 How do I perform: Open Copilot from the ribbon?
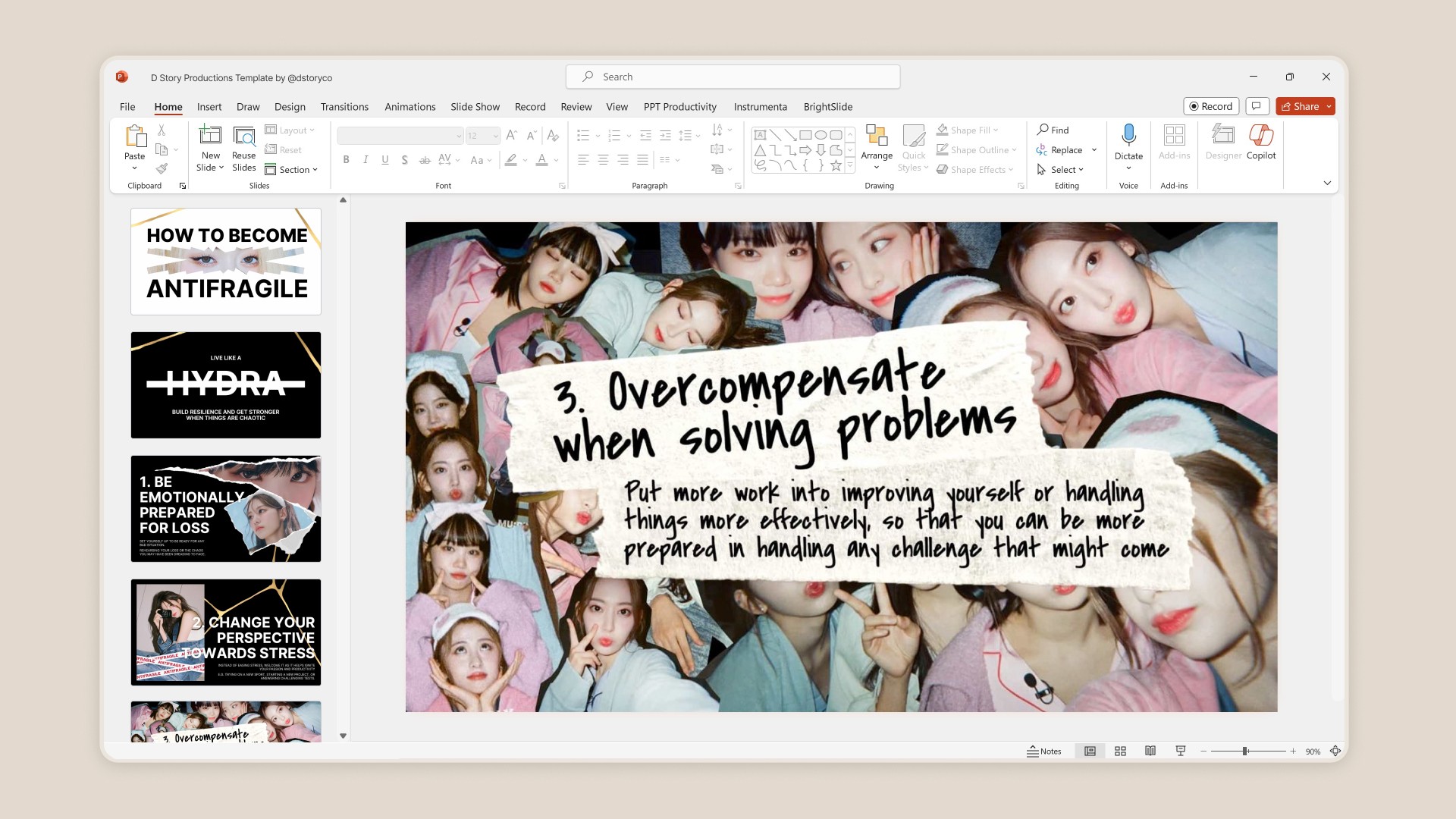click(x=1260, y=142)
